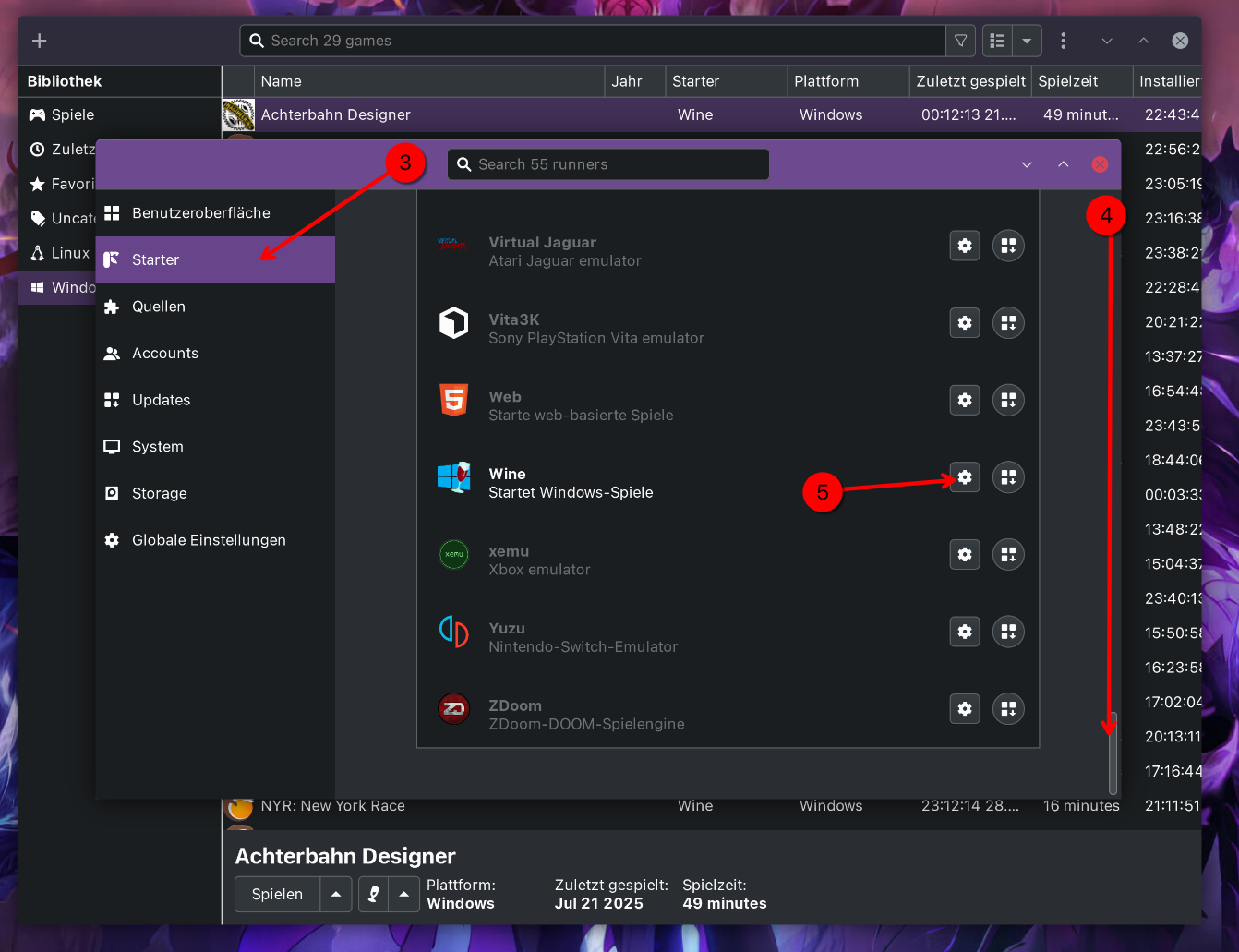Click the Web HTML5 runner logo

pyautogui.click(x=454, y=400)
